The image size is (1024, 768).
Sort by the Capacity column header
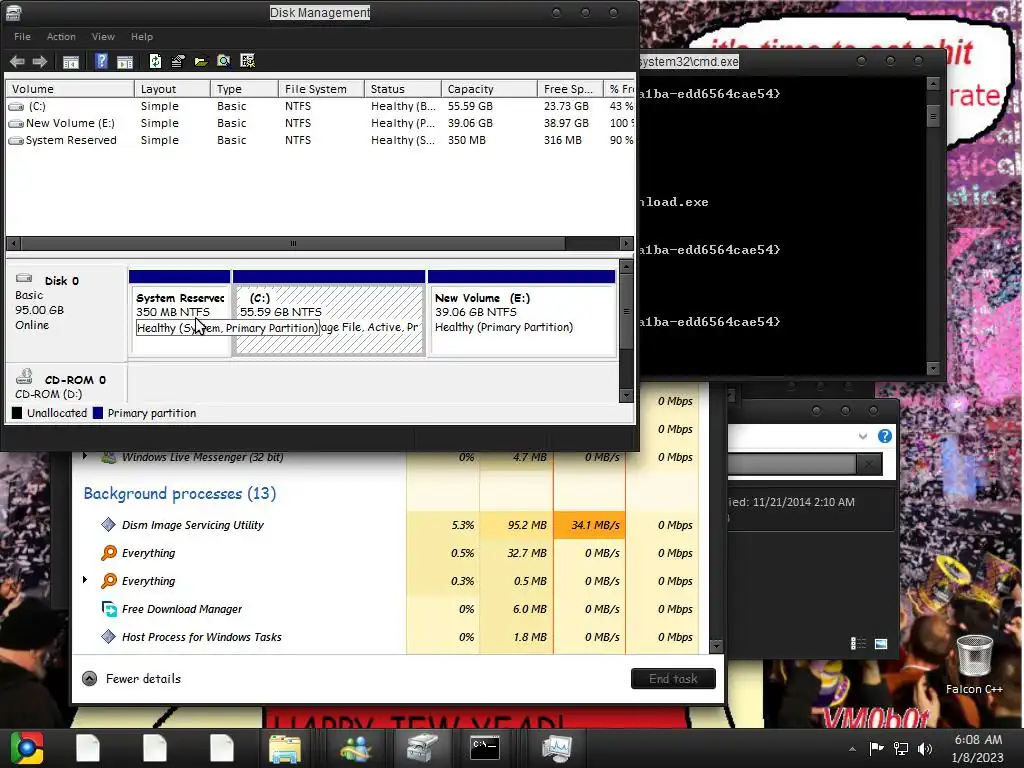489,89
